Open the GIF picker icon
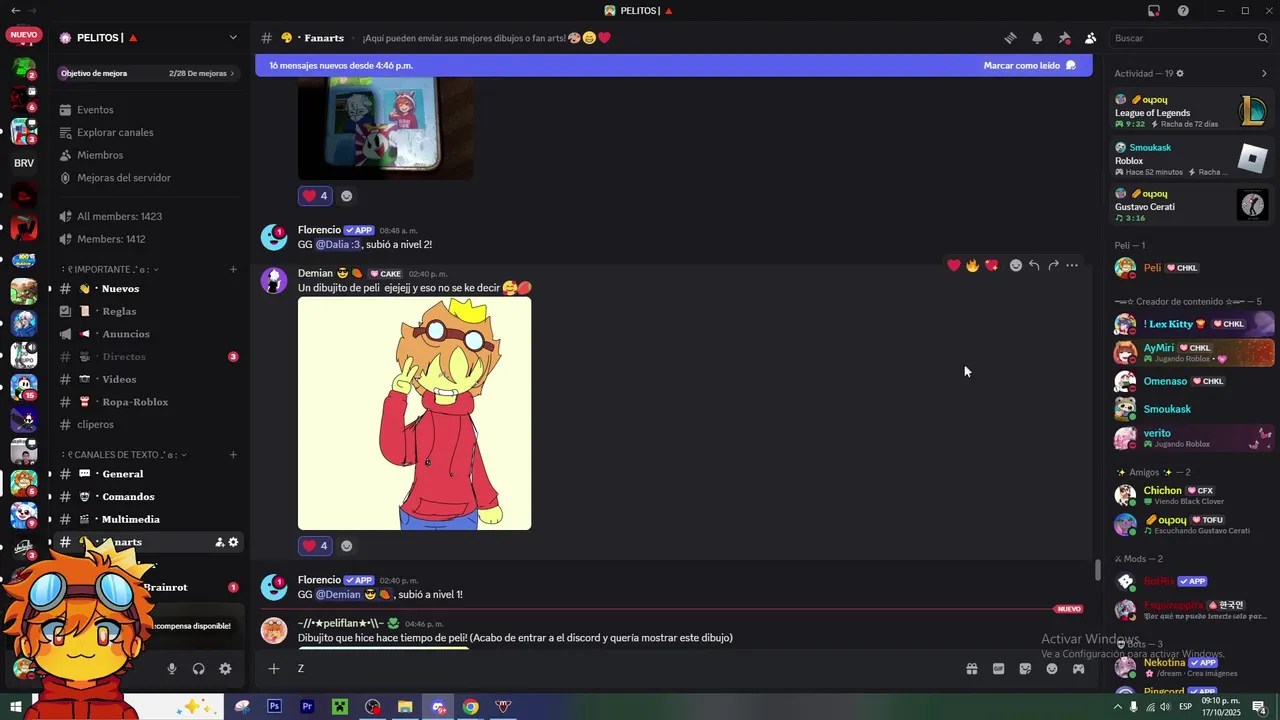 (x=998, y=669)
